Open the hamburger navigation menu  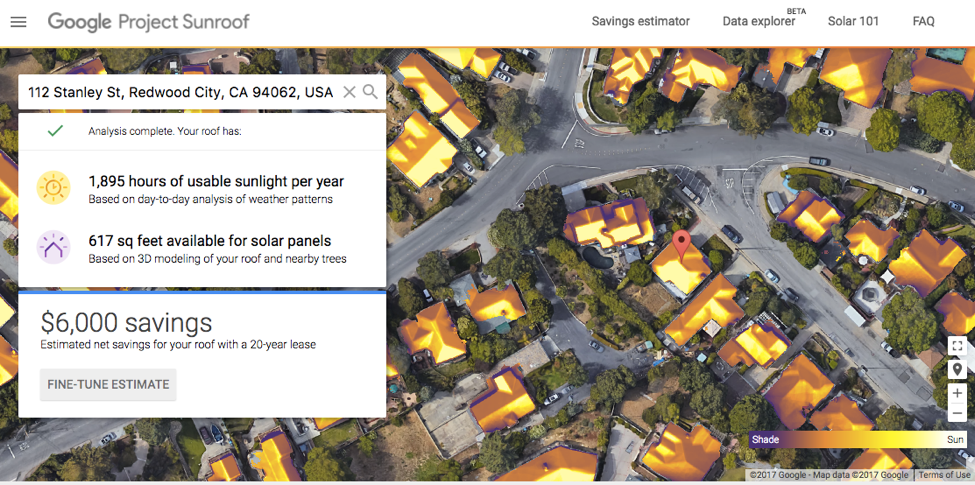[18, 22]
